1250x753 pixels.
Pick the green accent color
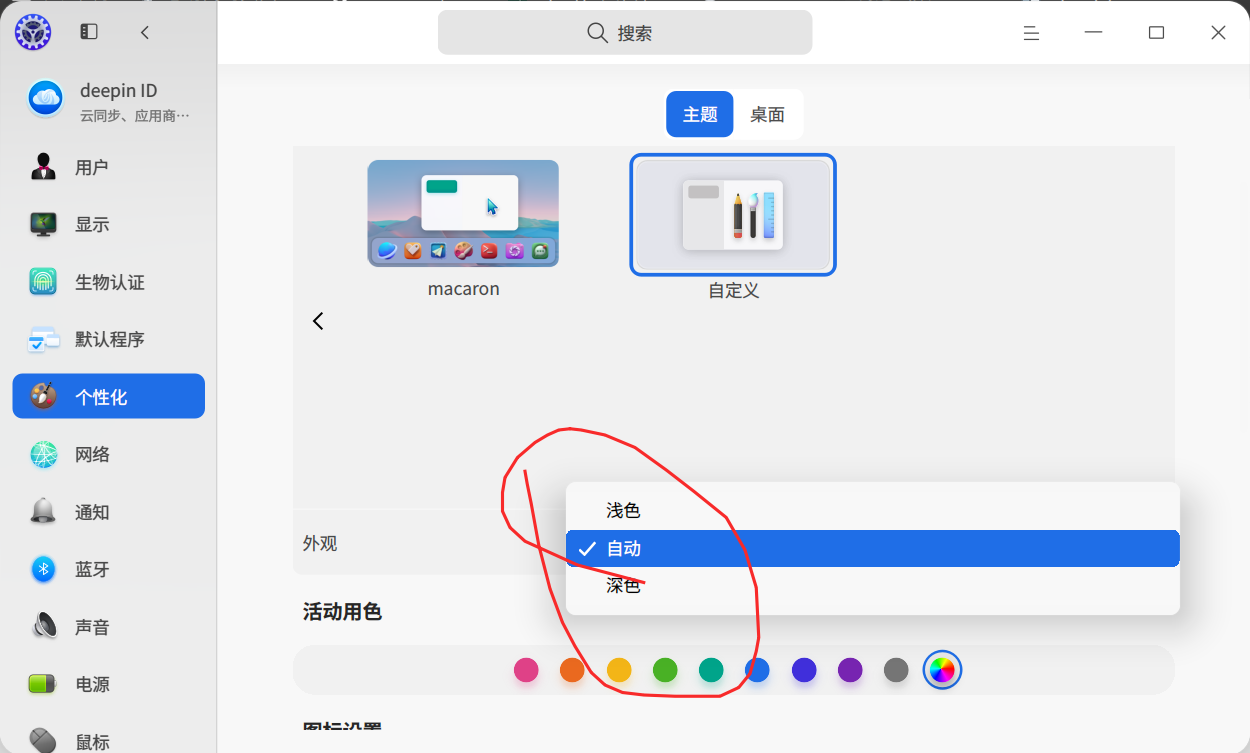tap(665, 670)
